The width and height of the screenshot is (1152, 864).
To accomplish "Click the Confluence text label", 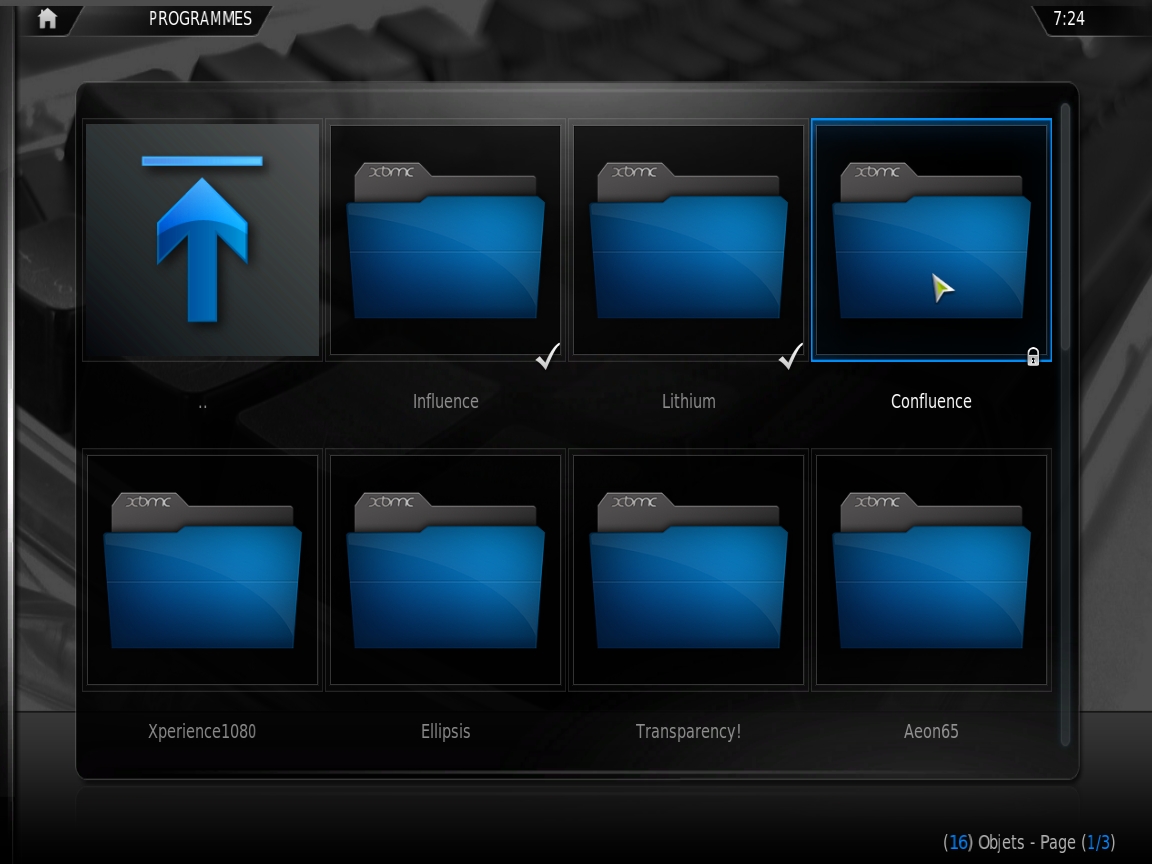I will (x=931, y=401).
